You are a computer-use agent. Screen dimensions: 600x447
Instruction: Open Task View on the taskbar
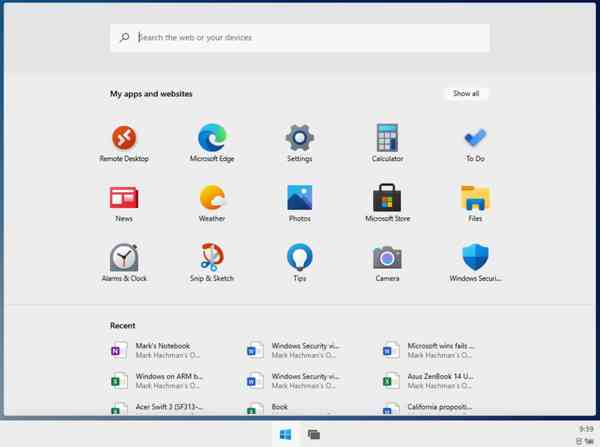(314, 434)
